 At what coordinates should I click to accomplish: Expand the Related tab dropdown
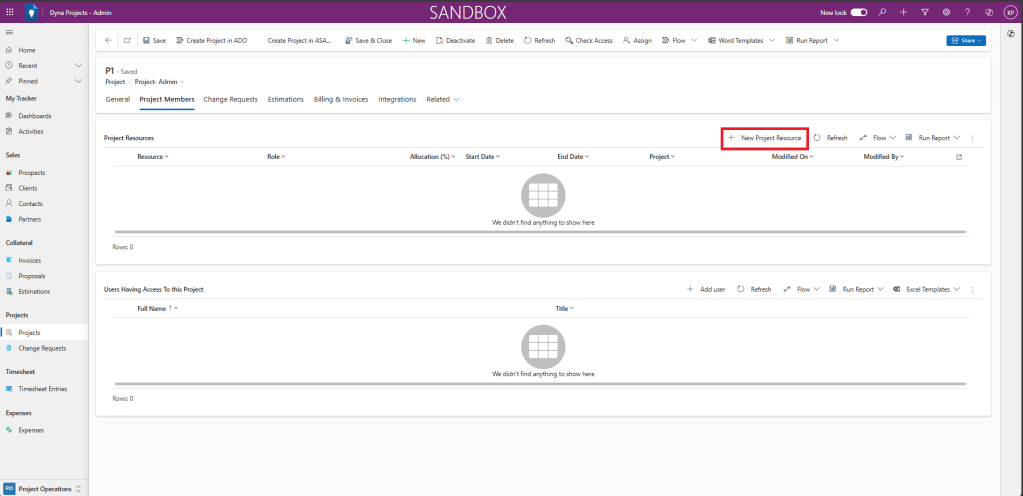pos(442,99)
